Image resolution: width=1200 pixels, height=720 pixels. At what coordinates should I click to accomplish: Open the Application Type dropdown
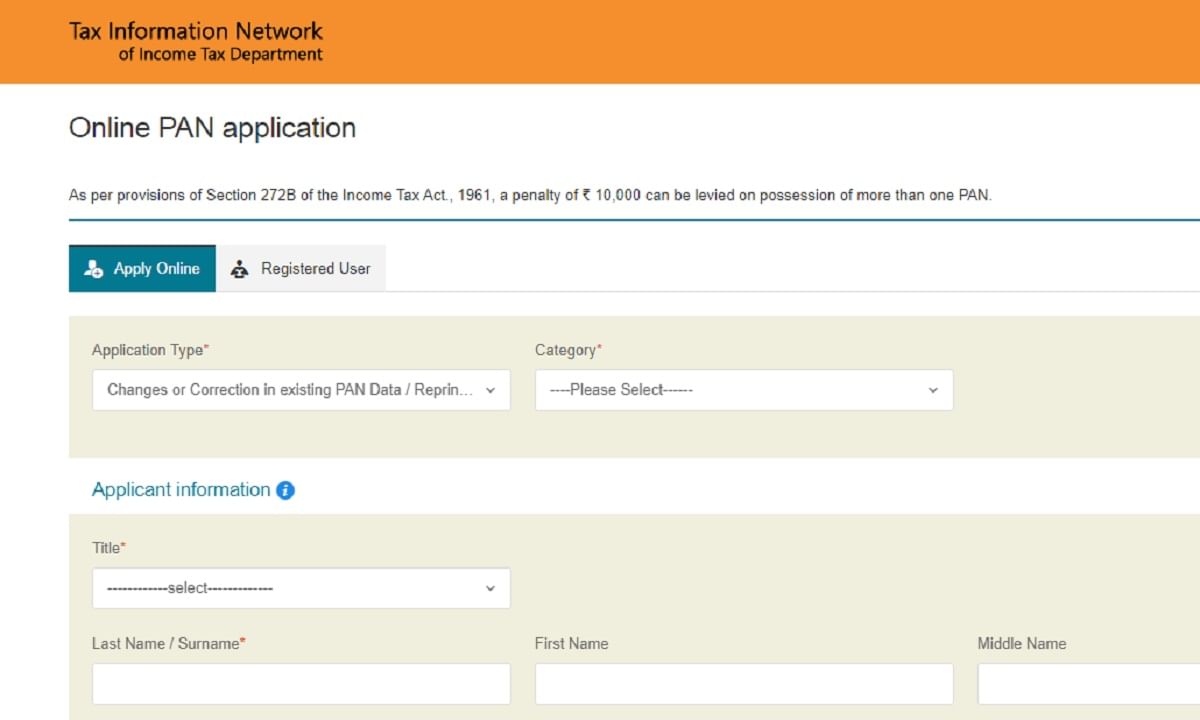pos(300,390)
